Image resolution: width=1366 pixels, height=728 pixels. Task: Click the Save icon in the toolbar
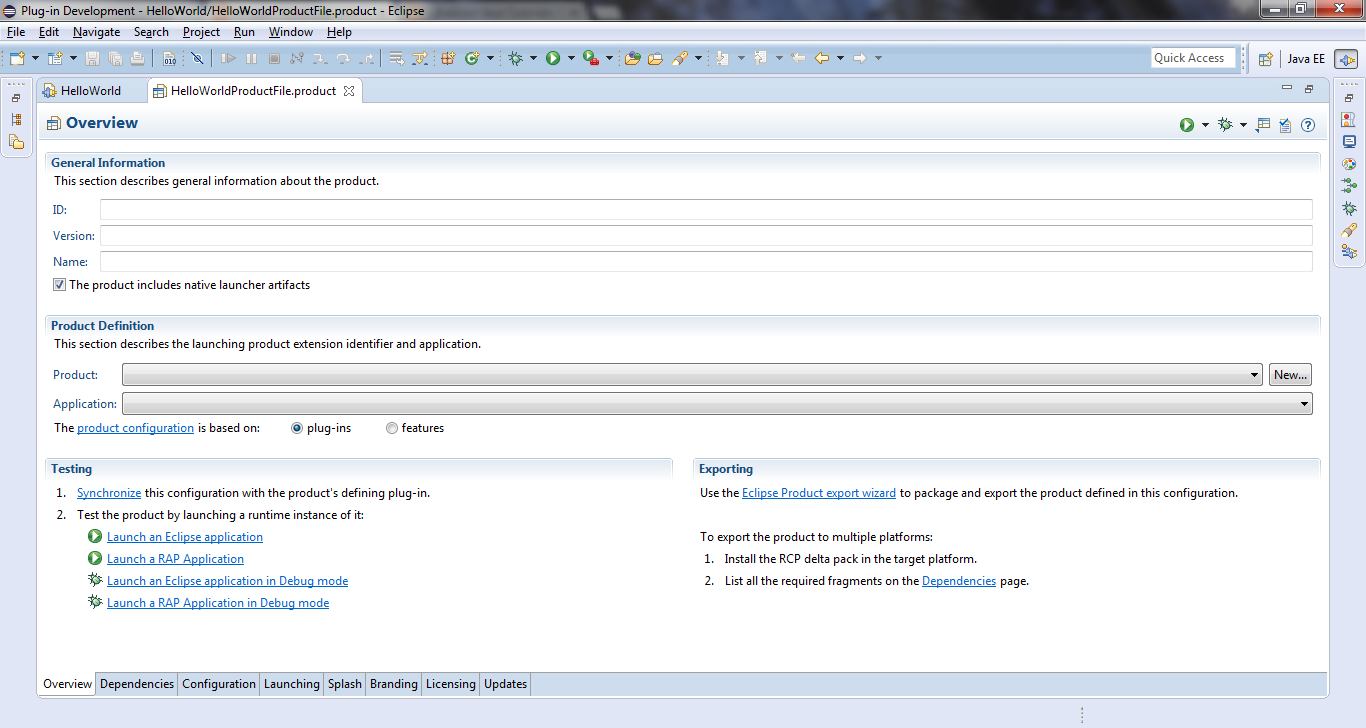90,57
